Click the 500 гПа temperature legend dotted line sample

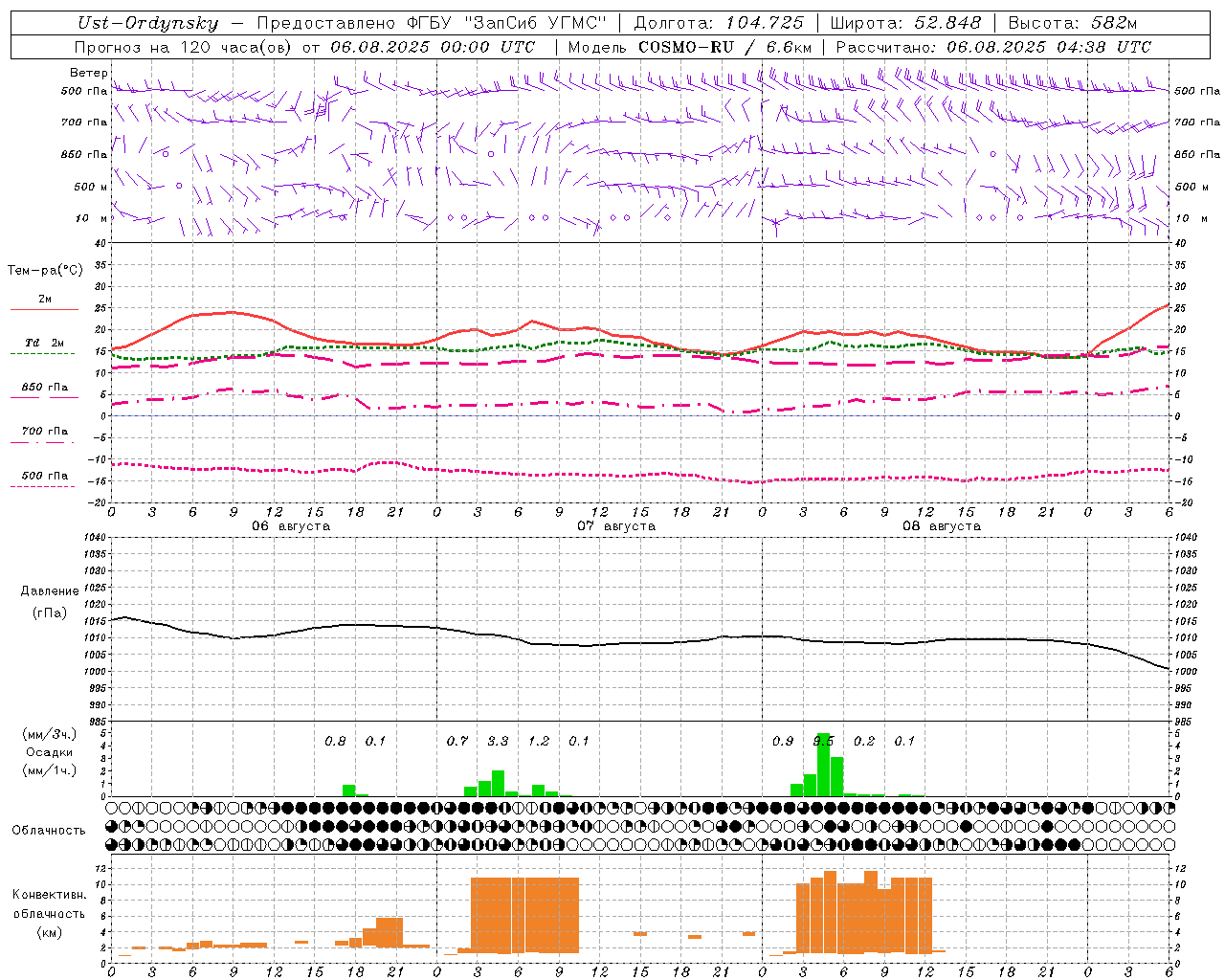[x=43, y=486]
